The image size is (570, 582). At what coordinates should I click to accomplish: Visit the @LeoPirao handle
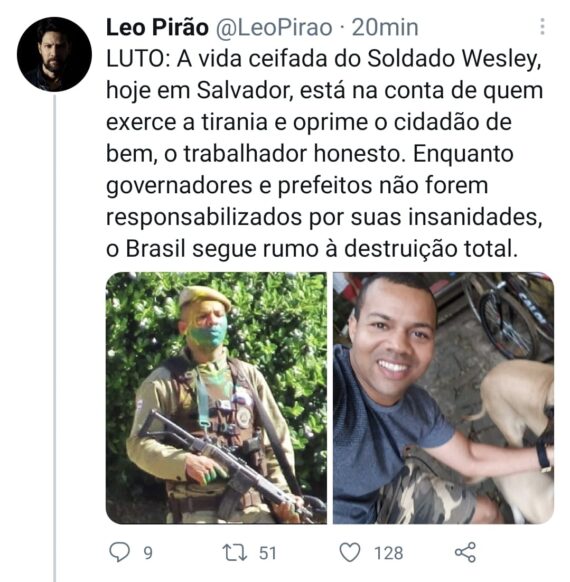click(274, 28)
